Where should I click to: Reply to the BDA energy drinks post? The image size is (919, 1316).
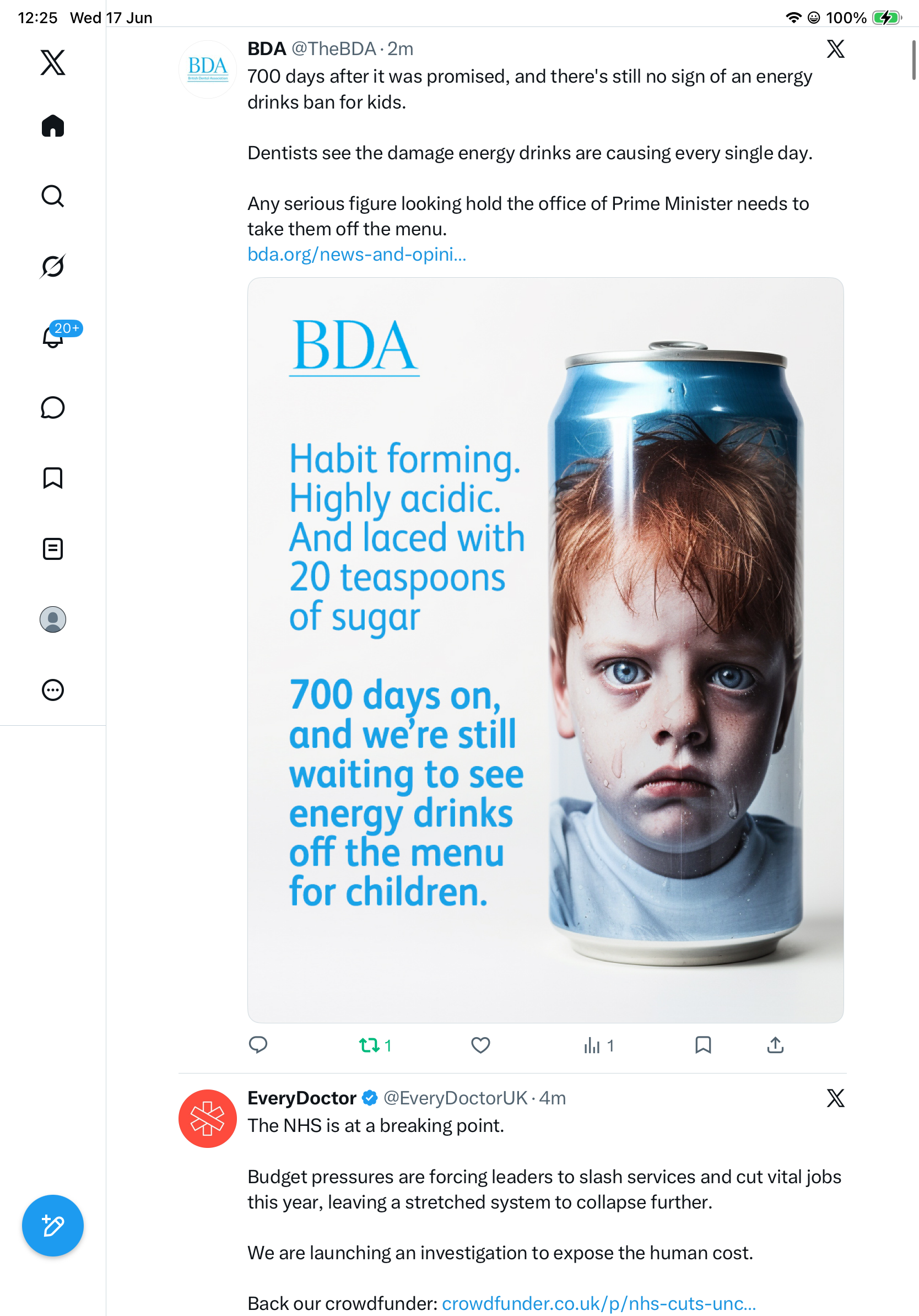258,1045
